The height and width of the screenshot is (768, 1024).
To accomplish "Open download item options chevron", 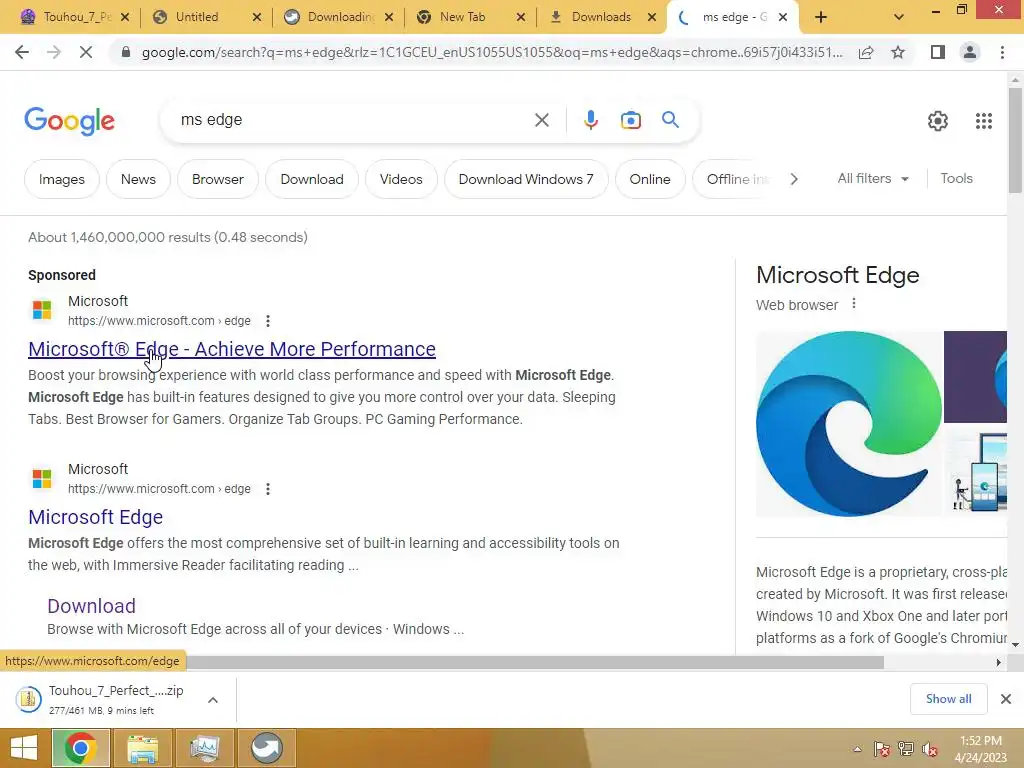I will [x=213, y=700].
